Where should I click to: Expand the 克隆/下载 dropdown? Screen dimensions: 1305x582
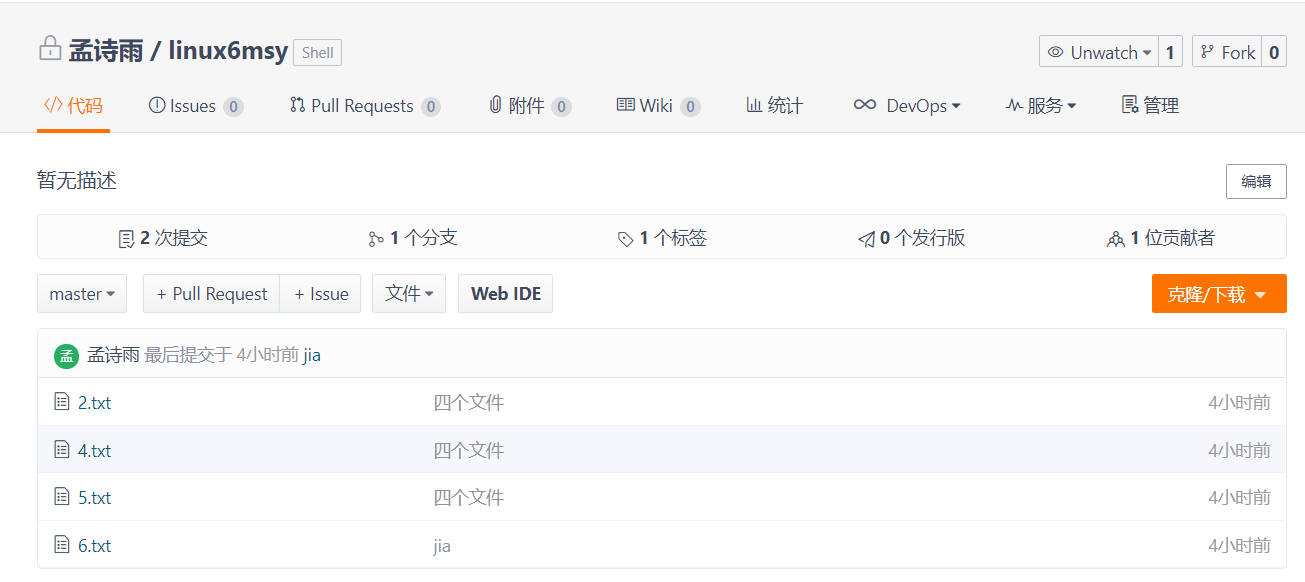point(1218,294)
